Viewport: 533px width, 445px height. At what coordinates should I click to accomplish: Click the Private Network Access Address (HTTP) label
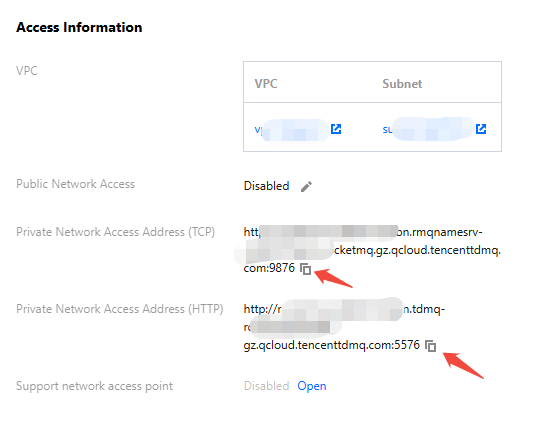click(120, 309)
